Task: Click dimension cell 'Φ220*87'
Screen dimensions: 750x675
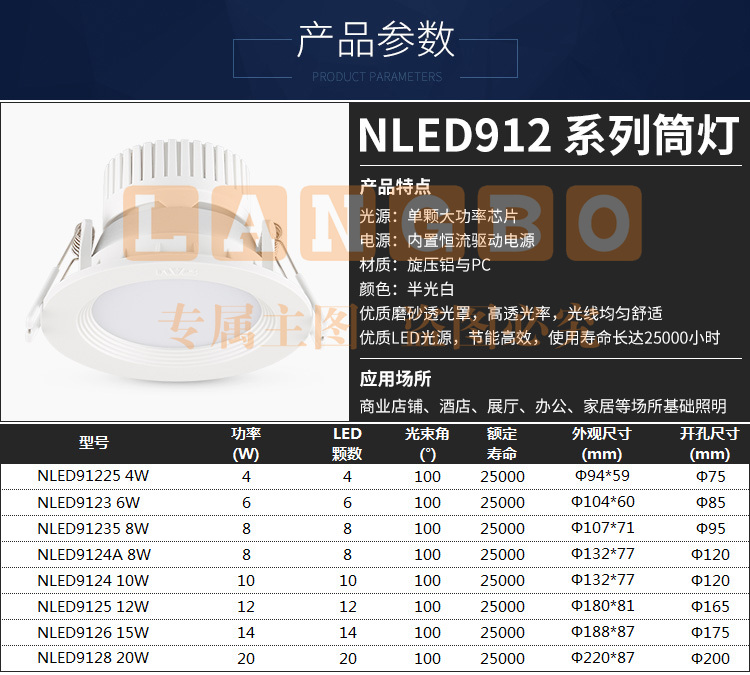Action: (x=603, y=657)
